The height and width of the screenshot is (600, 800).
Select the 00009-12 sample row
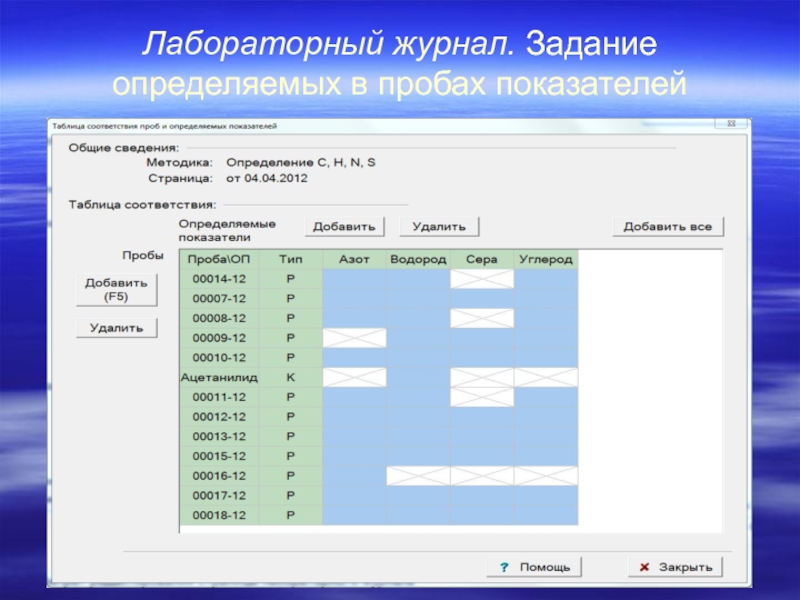pyautogui.click(x=379, y=338)
